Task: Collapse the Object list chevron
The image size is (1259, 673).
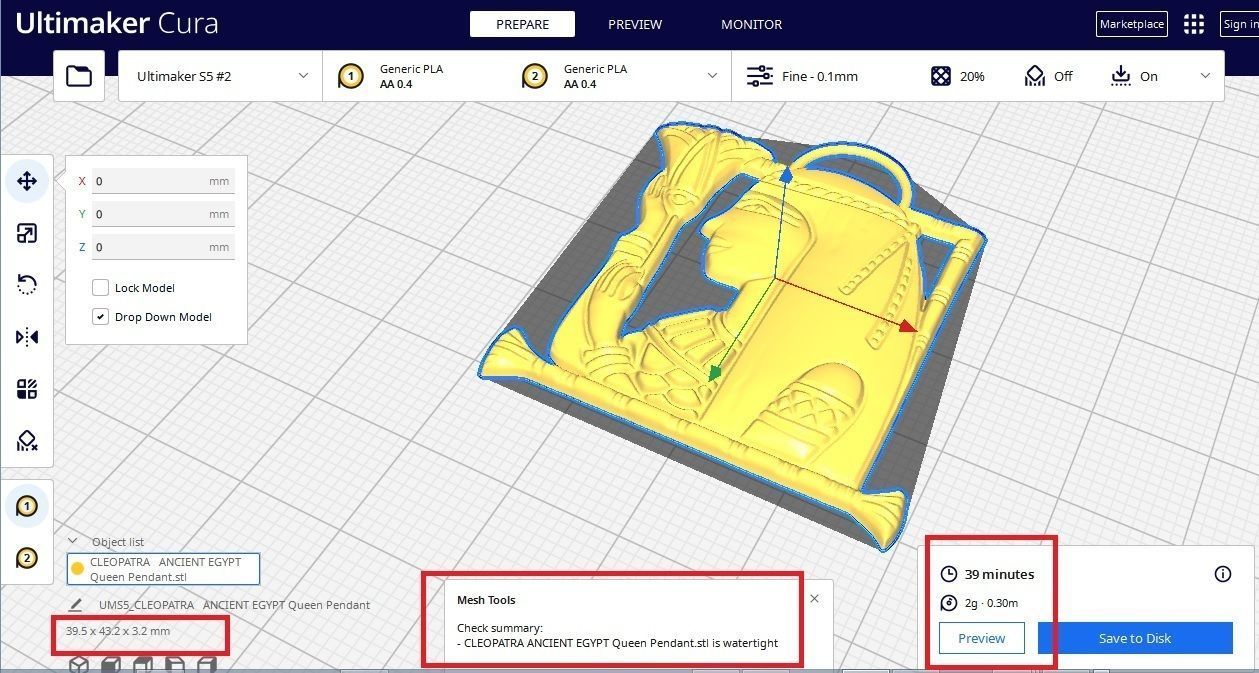Action: 72,542
